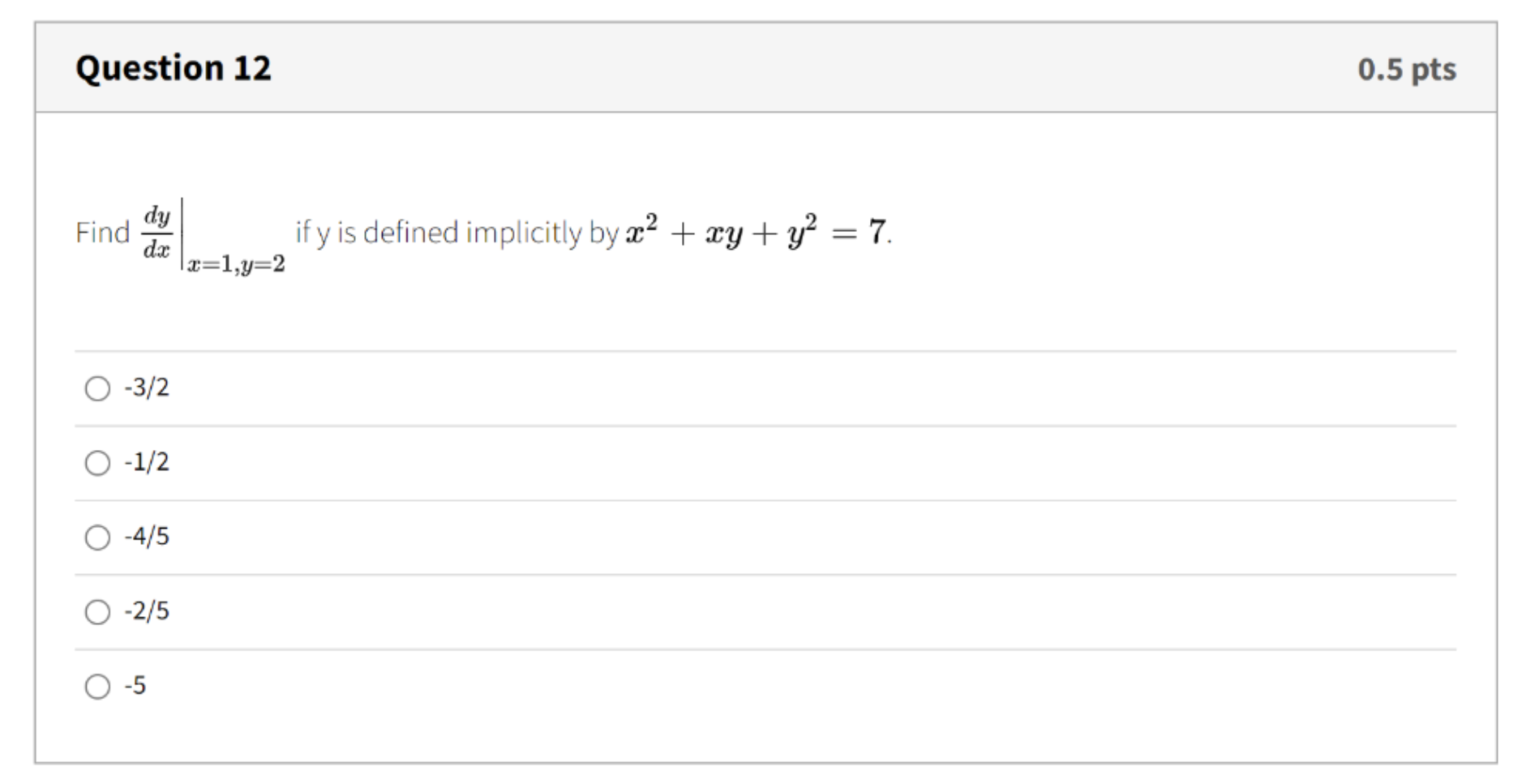Select the -2/5 answer radio button
This screenshot has width=1522, height=784.
pos(98,612)
